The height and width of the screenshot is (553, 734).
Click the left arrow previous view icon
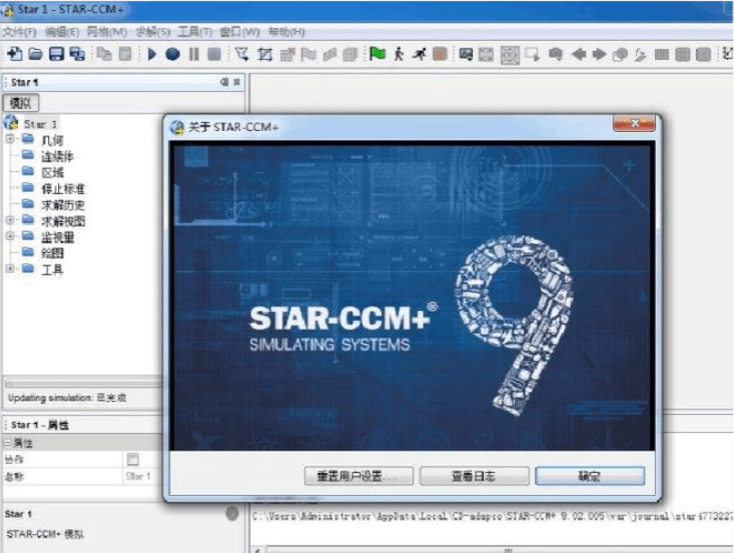pyautogui.click(x=579, y=54)
